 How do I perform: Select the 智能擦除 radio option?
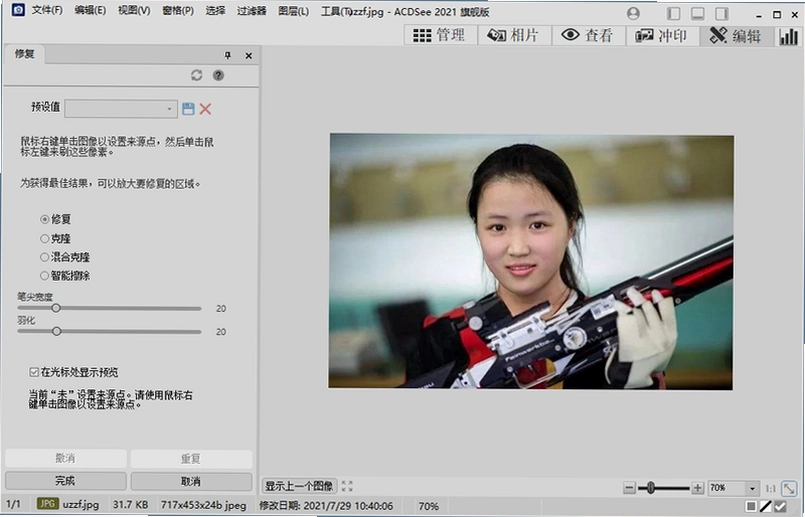tap(65, 276)
